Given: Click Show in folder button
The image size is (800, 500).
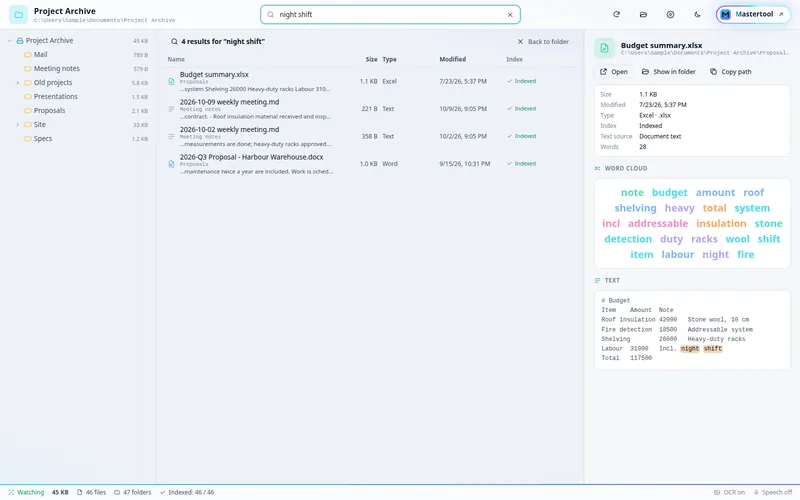Looking at the screenshot, I should coord(669,72).
